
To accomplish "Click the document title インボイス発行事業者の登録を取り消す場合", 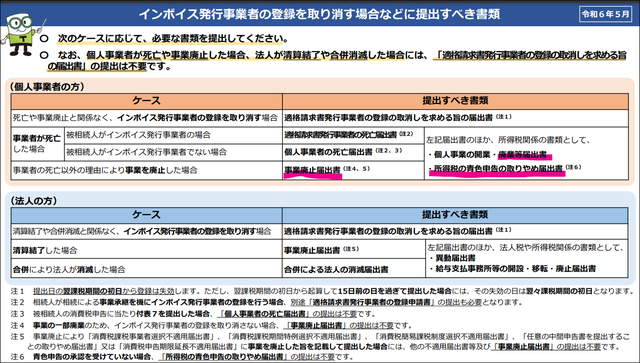I will coord(320,14).
